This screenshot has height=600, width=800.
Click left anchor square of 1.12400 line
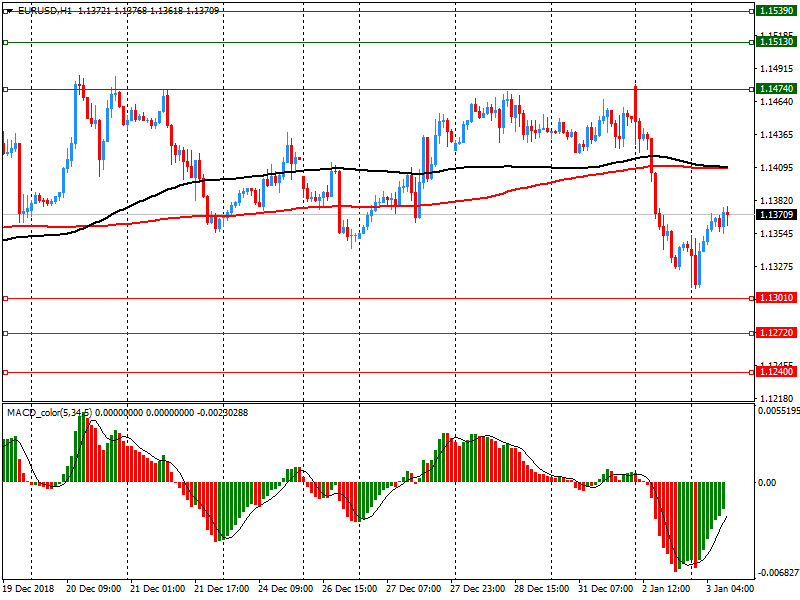point(5,372)
